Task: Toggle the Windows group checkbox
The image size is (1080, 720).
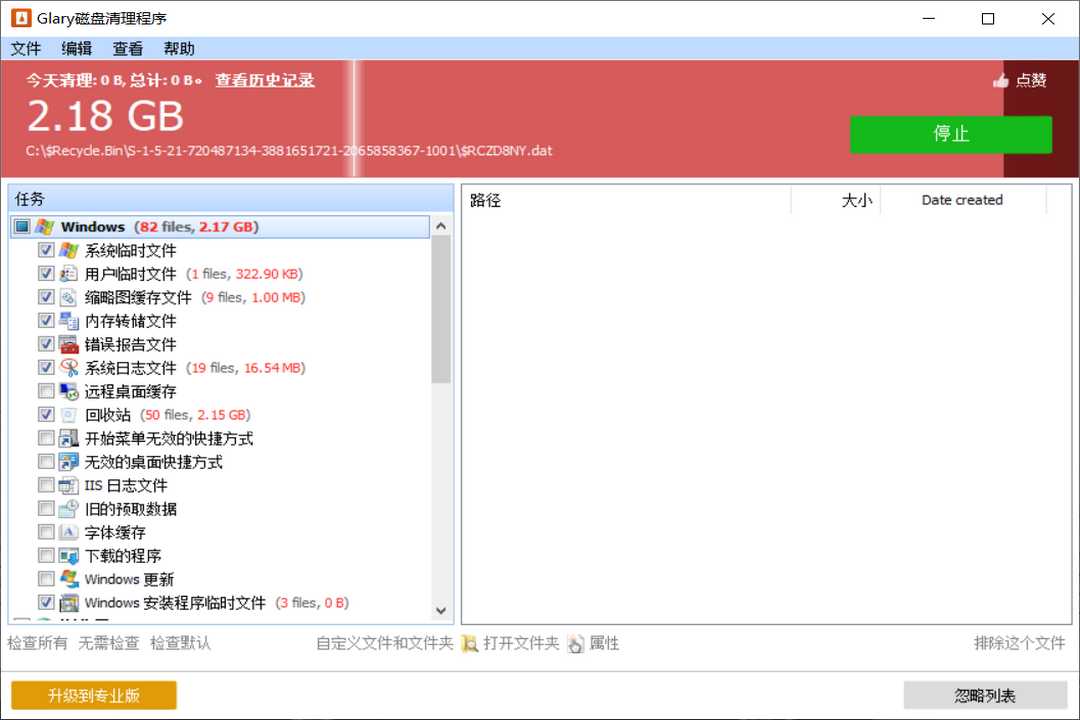Action: [x=21, y=226]
